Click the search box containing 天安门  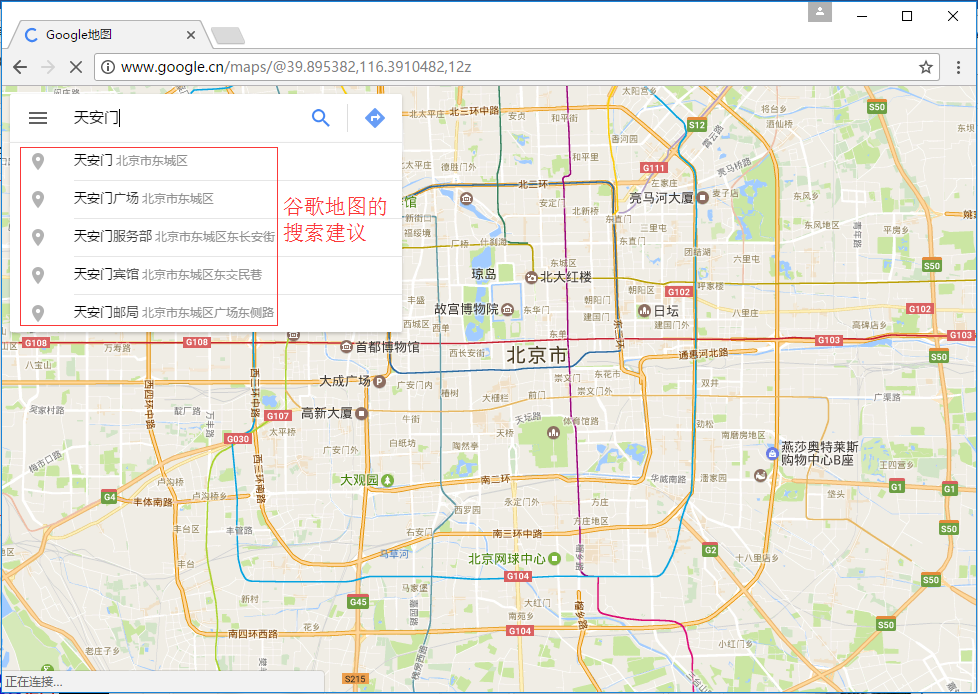(187, 117)
